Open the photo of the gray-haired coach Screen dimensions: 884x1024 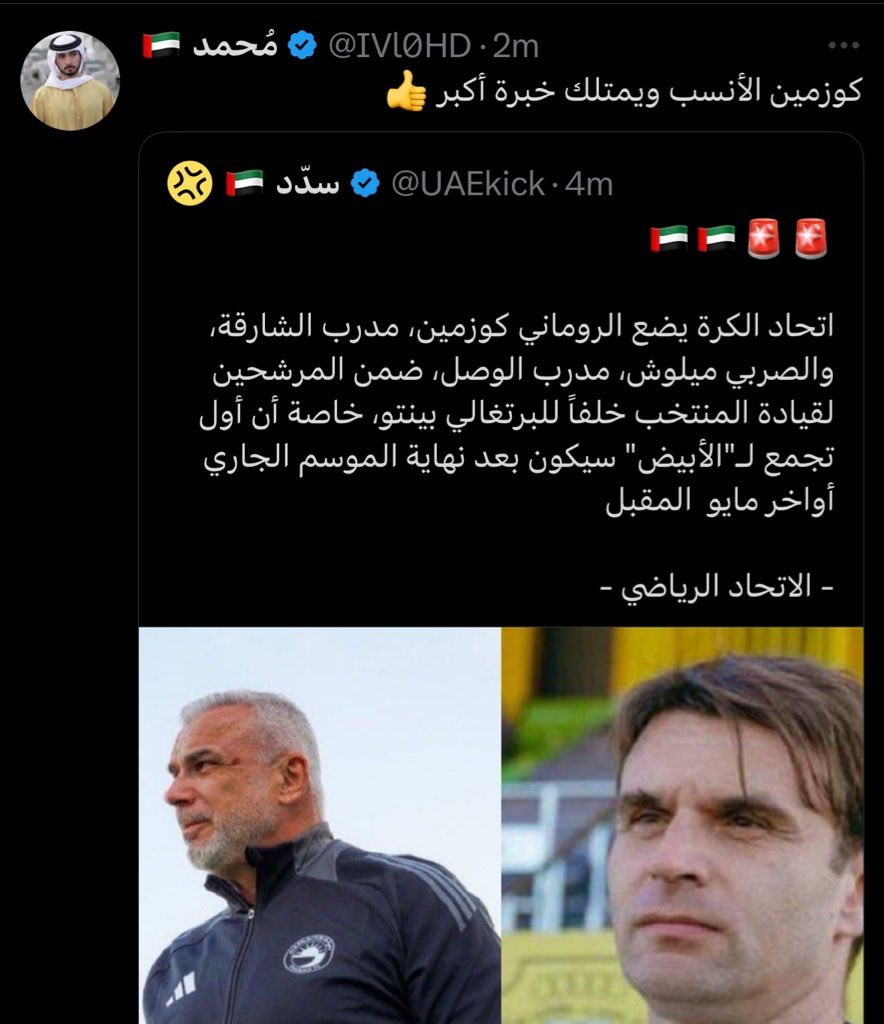coord(320,825)
